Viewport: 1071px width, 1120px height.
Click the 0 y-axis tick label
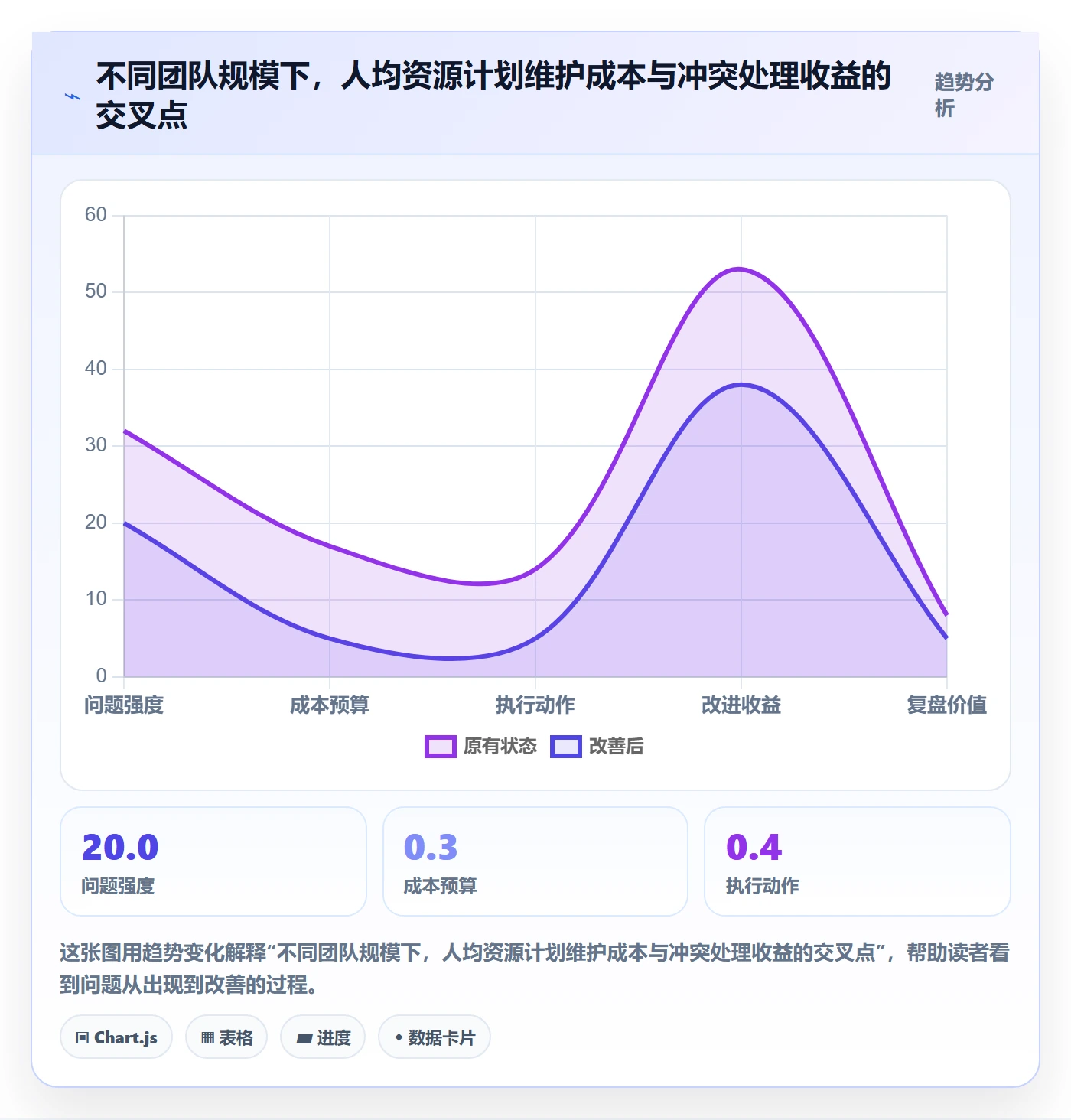pos(101,676)
